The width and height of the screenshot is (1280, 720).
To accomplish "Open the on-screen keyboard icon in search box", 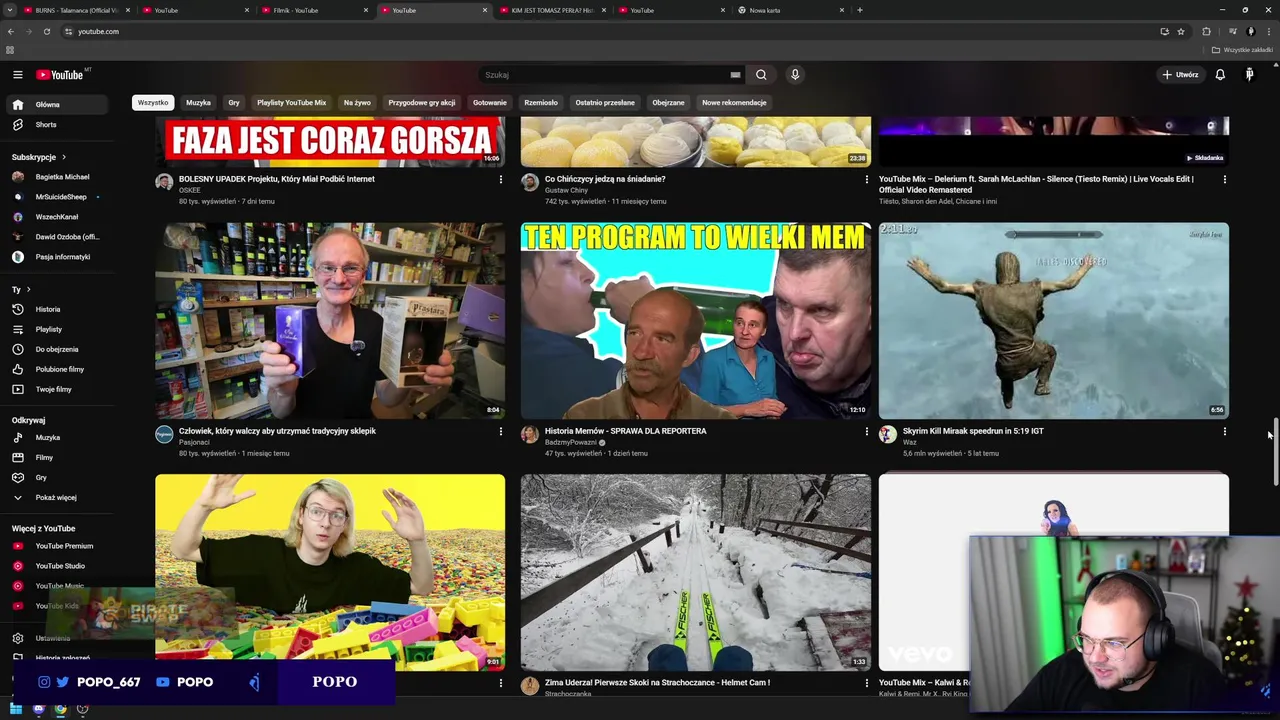I will tap(735, 75).
